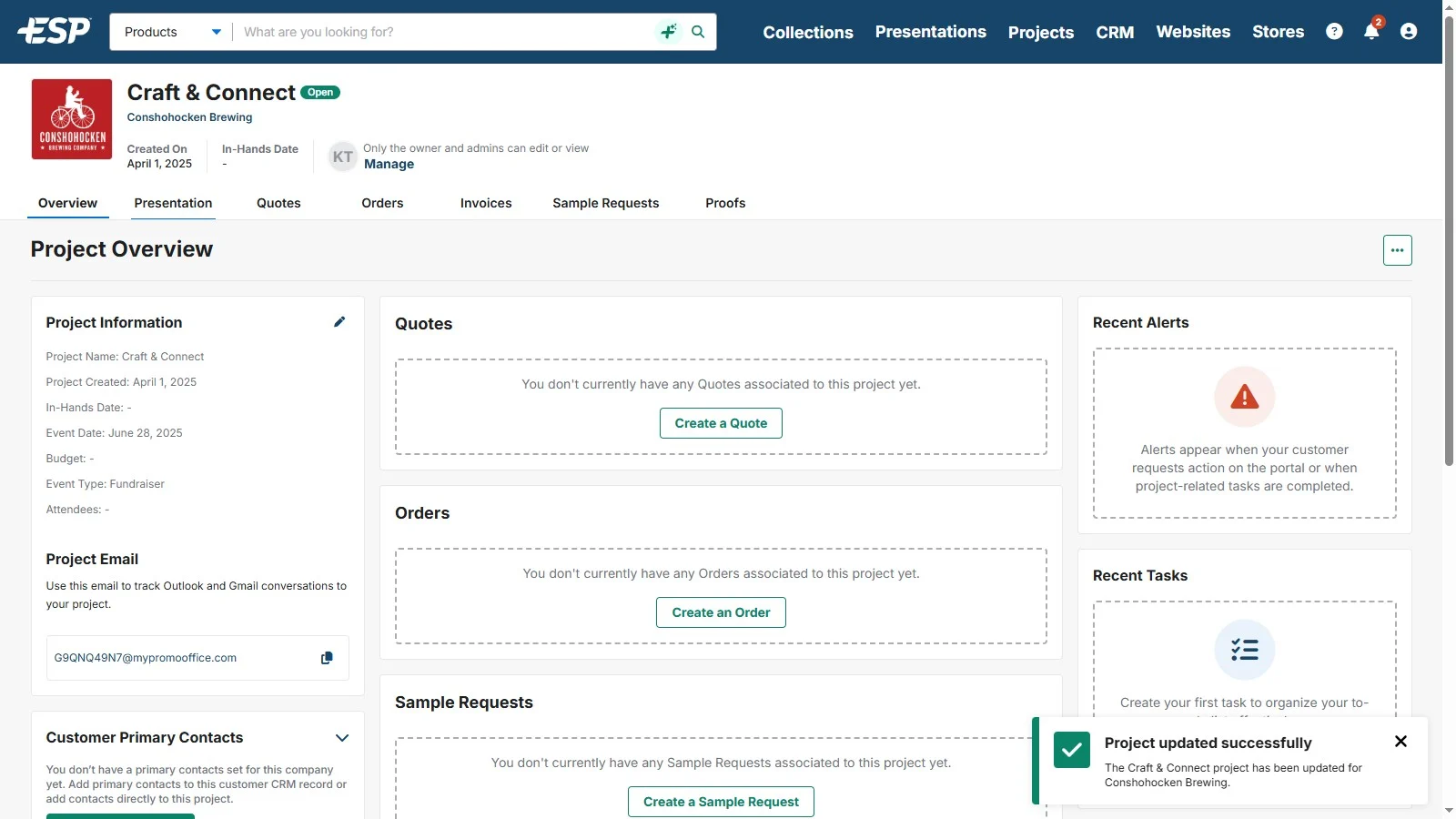Click the 'Project Name: Craft & Connect' text
Viewport: 1456px width, 819px height.
tap(125, 357)
